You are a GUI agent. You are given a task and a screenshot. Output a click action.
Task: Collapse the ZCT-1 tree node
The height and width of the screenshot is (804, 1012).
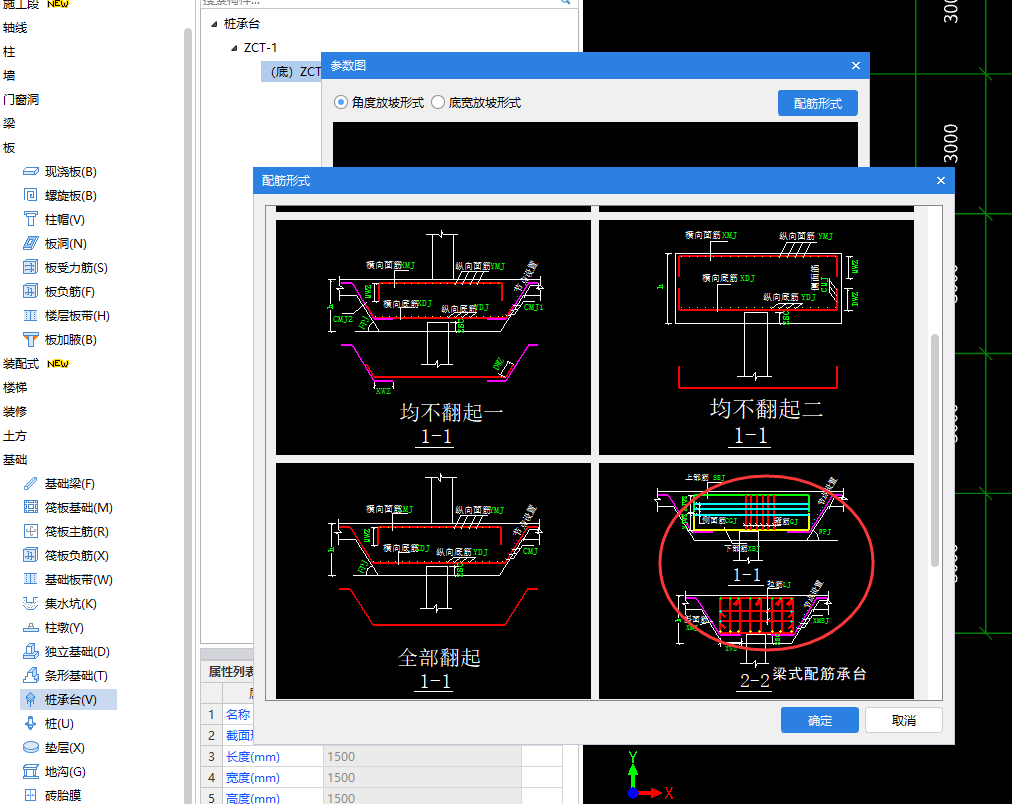[x=234, y=48]
